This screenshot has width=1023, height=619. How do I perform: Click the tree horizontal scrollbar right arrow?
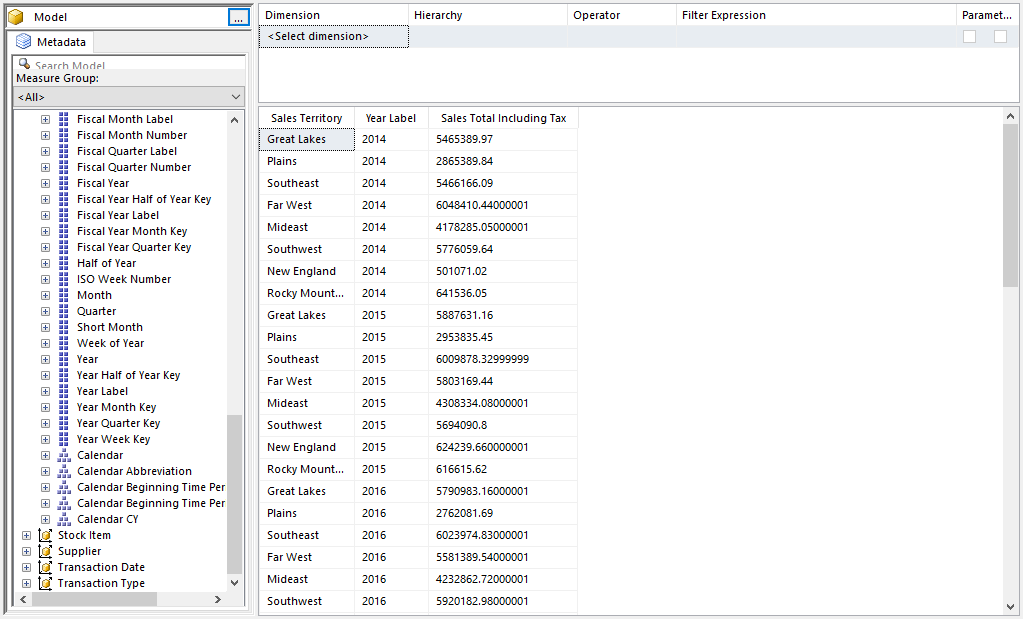tap(218, 599)
